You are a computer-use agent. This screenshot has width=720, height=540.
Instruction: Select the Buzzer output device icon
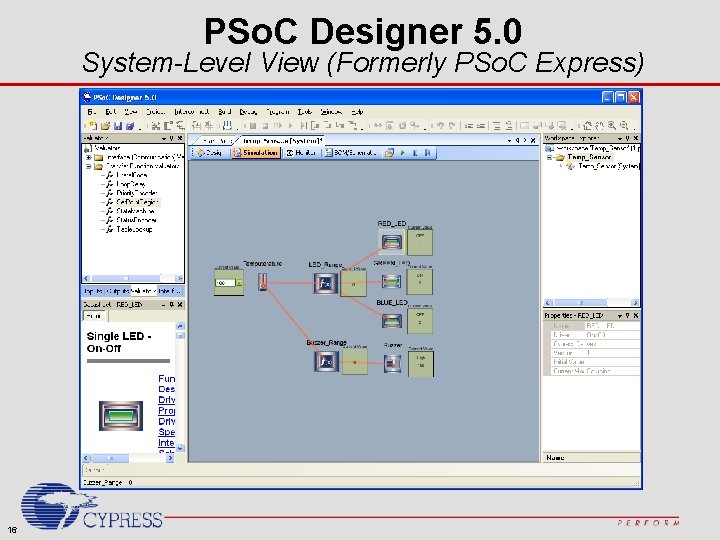[392, 363]
